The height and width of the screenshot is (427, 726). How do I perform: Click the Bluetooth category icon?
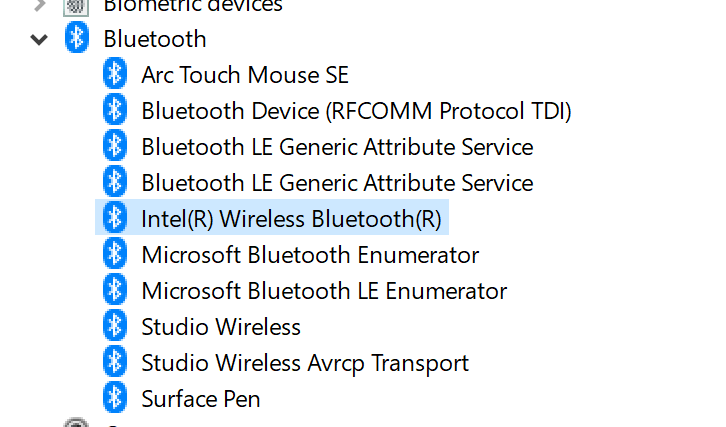[x=76, y=37]
